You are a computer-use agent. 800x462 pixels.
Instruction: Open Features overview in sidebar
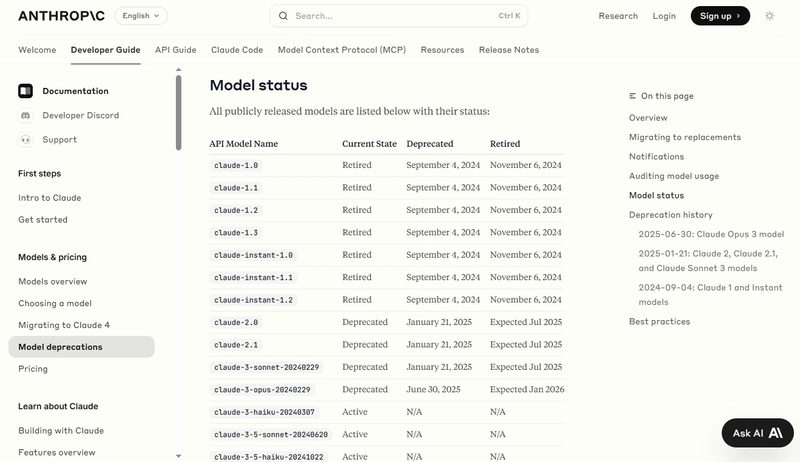click(57, 452)
